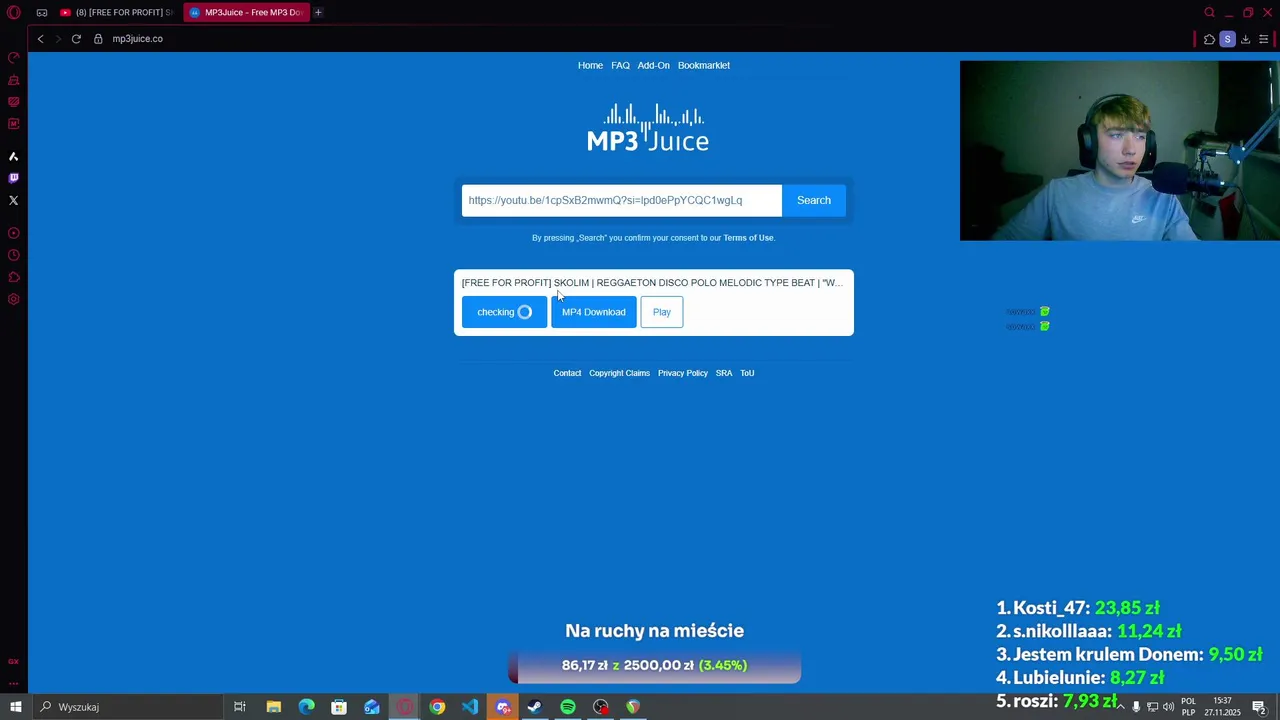Click the GX icon at sidebar bottom
1280x720 pixels.
(14, 661)
